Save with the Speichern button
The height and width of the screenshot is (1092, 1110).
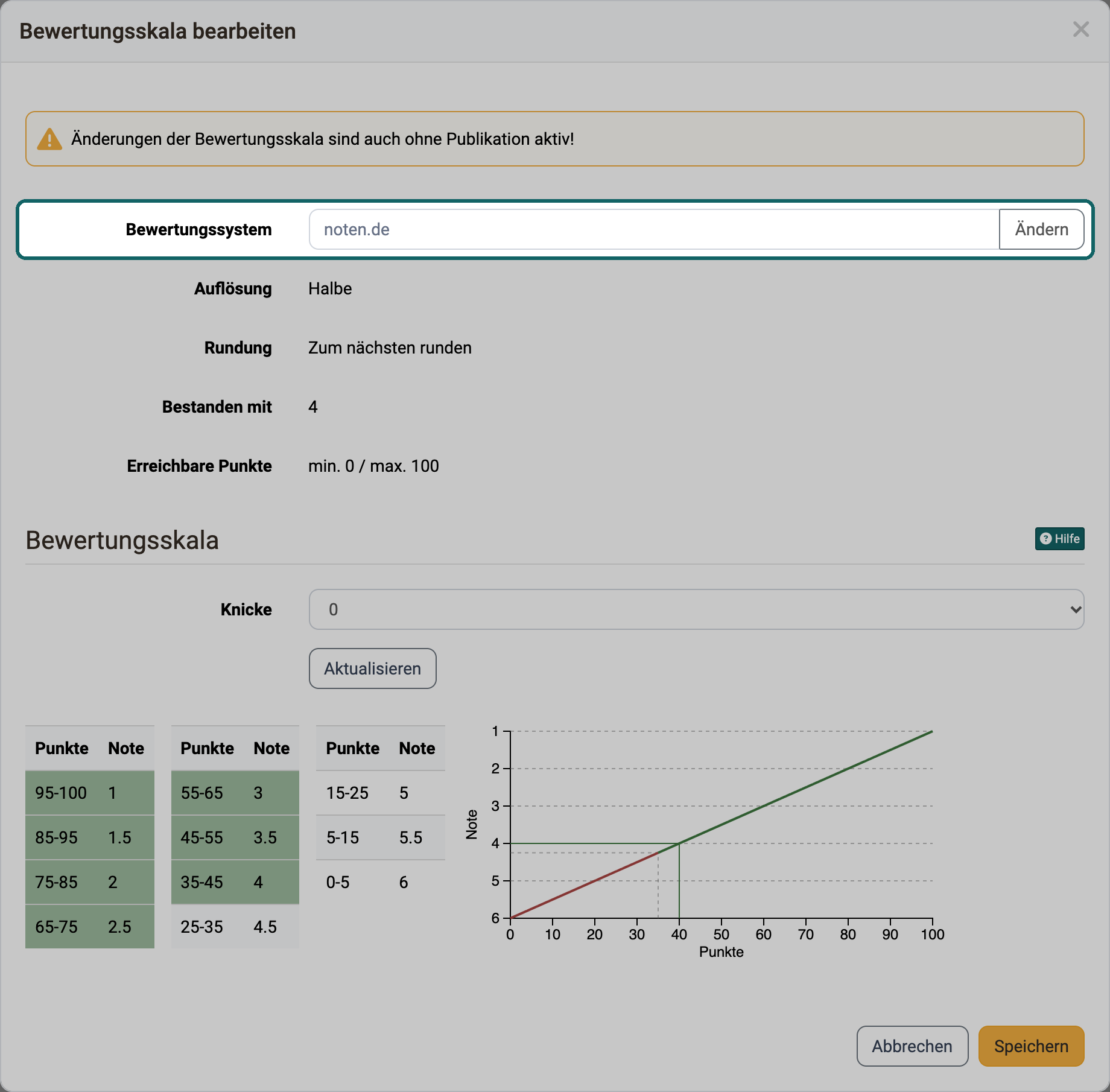(x=1031, y=1046)
